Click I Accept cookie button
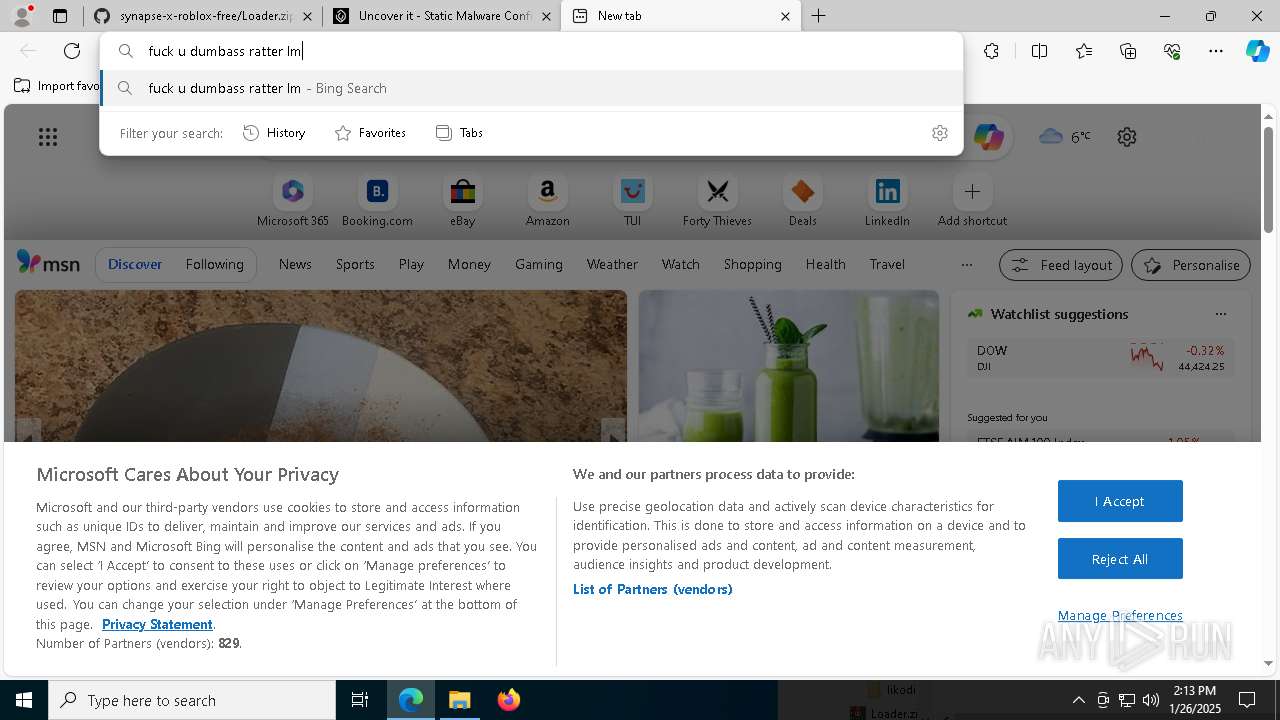The image size is (1280, 720). point(1120,501)
